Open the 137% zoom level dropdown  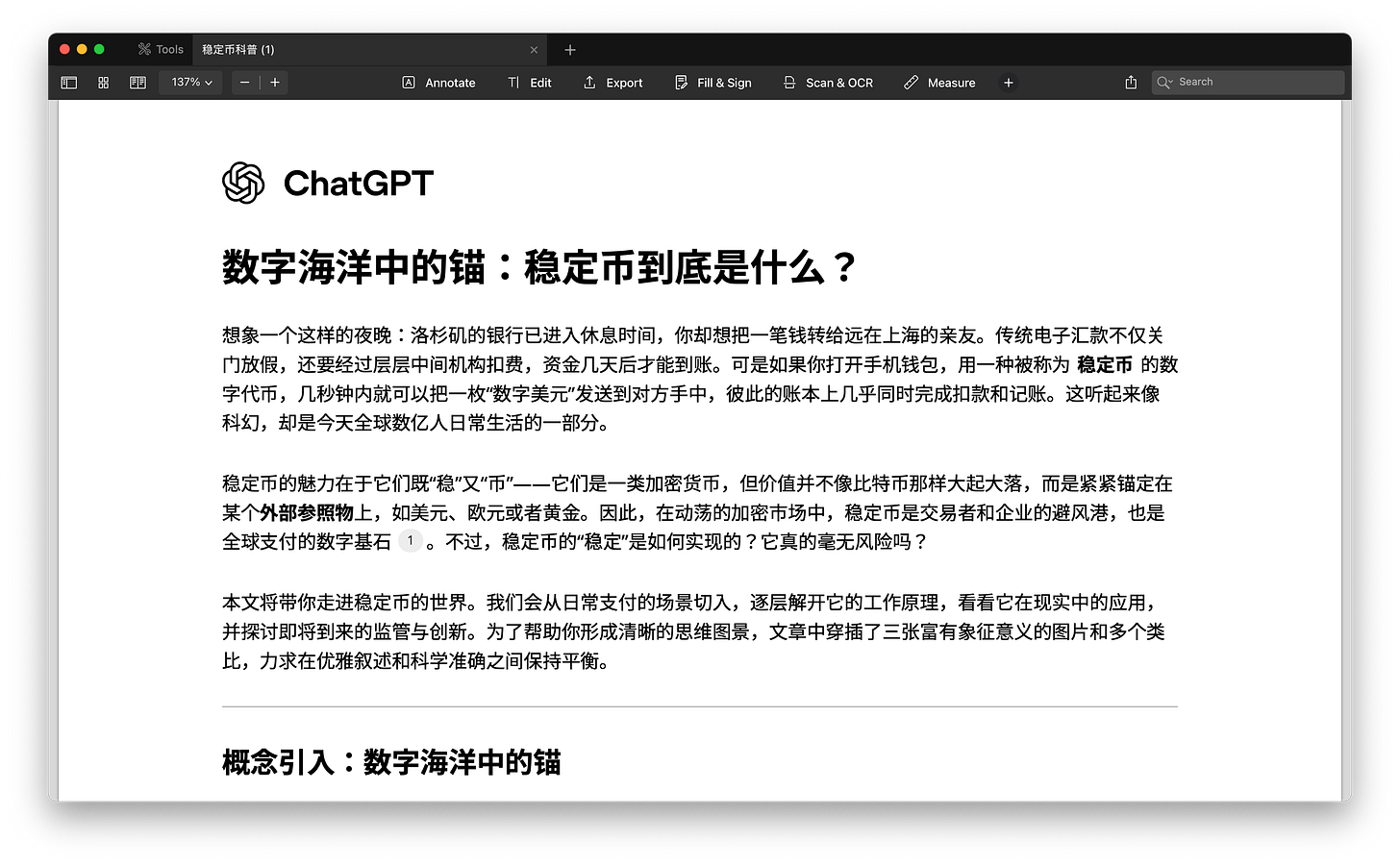(191, 83)
